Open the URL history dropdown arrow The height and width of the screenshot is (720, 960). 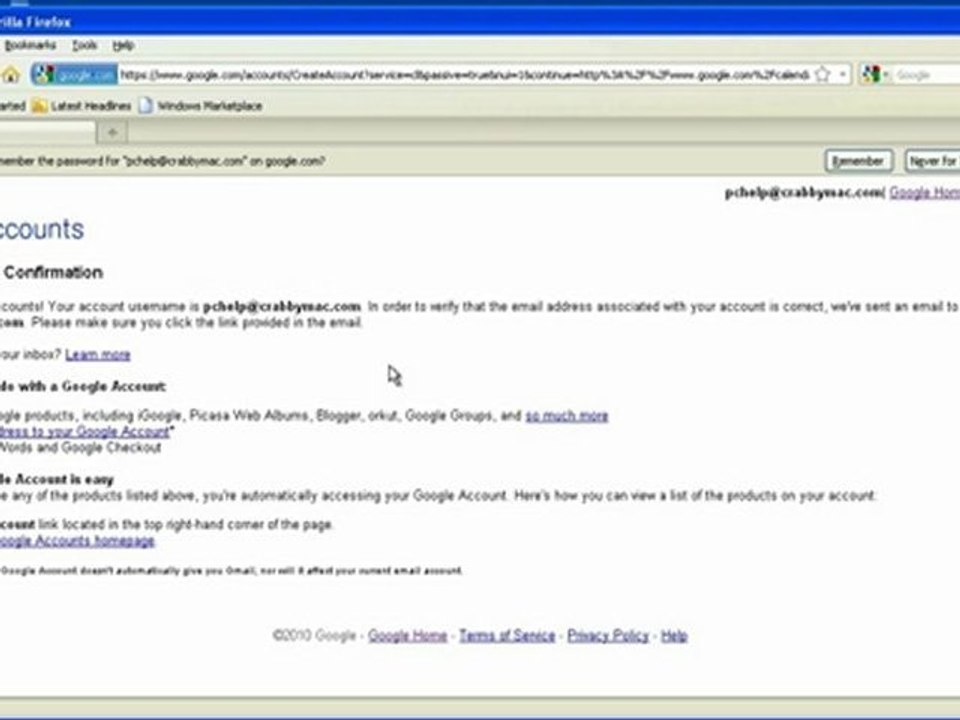click(842, 75)
